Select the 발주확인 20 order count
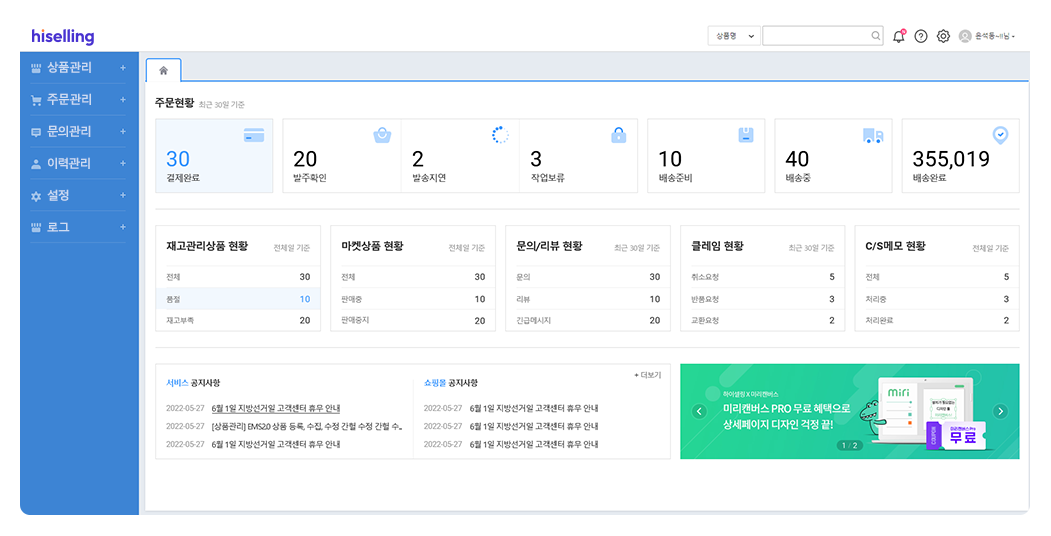1051x536 pixels. pos(342,156)
